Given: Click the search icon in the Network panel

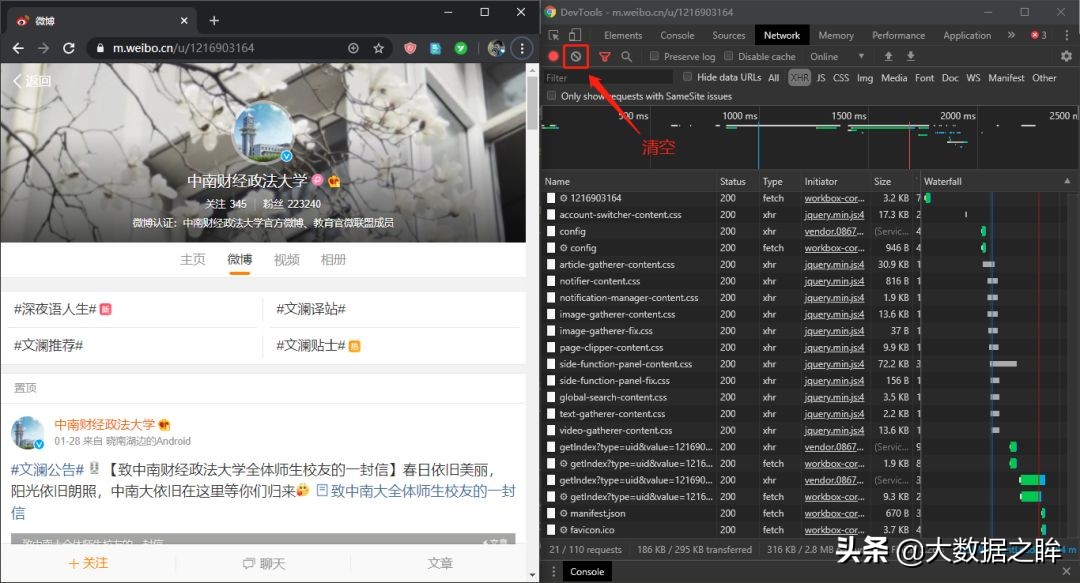Looking at the screenshot, I should [x=624, y=57].
